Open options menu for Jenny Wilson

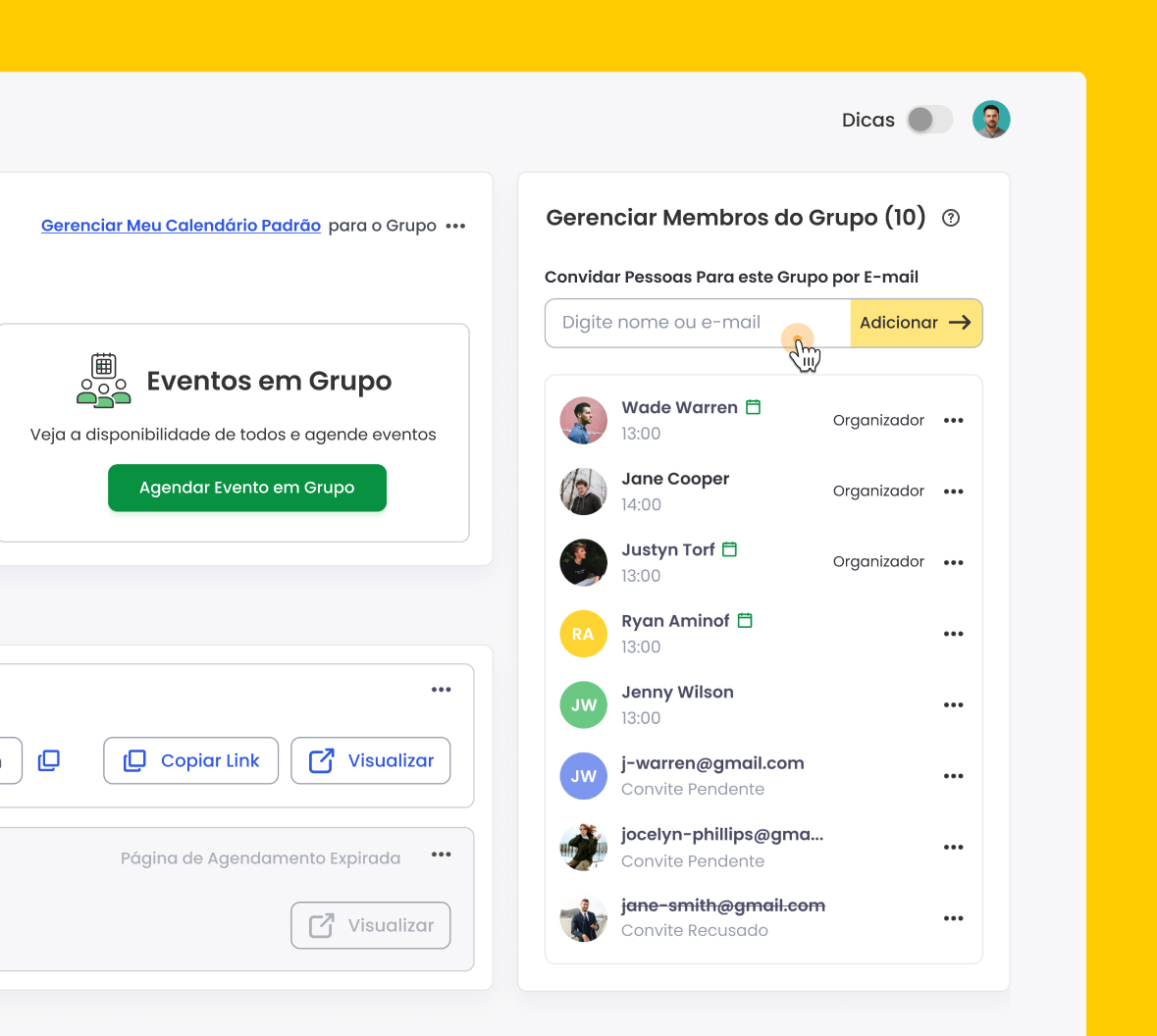(953, 705)
